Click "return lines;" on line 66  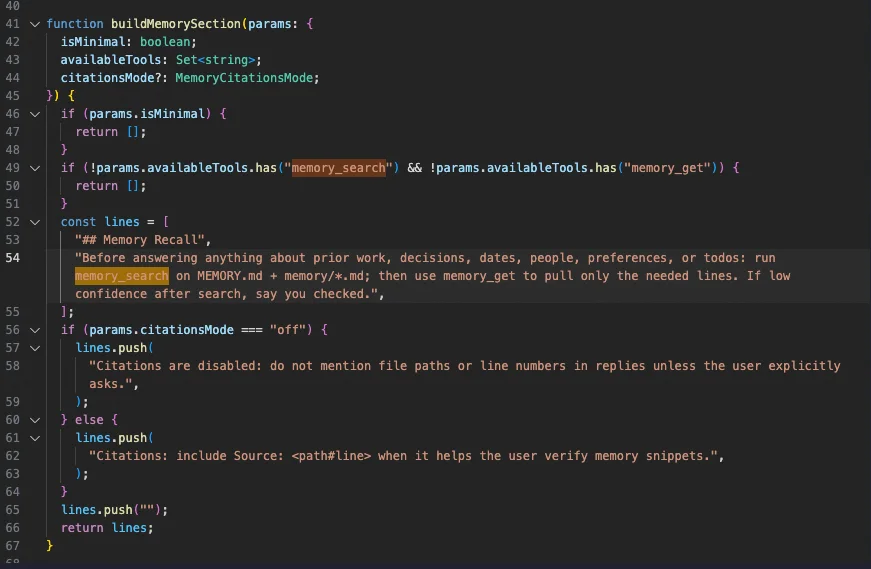click(x=107, y=528)
